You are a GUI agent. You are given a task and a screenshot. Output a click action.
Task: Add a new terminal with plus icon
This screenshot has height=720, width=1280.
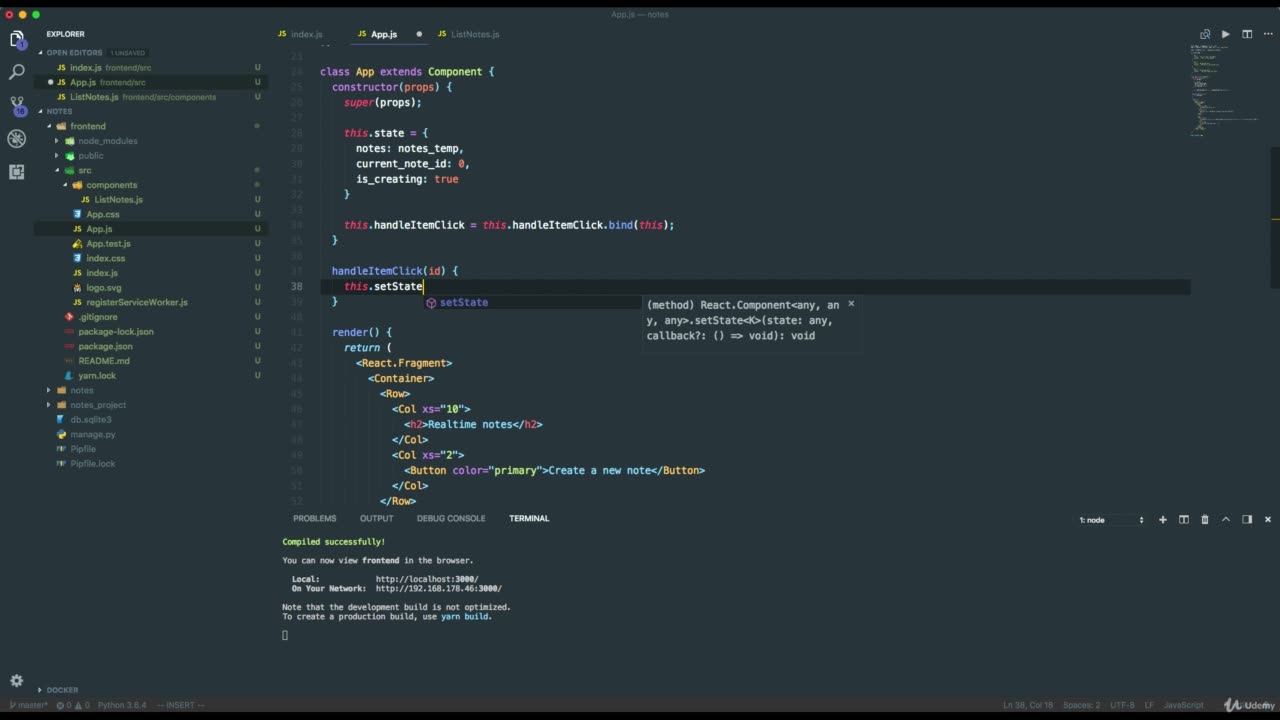[1163, 520]
